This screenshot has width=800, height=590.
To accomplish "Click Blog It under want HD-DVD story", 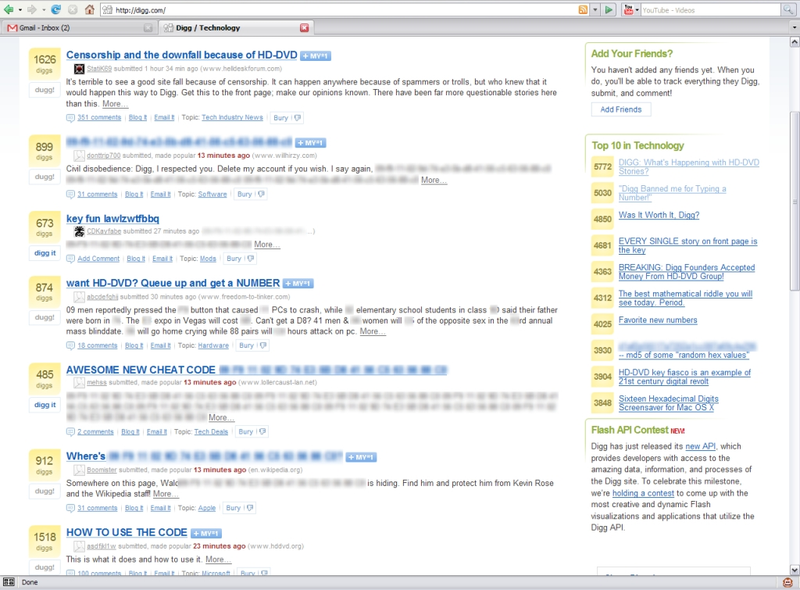I will [134, 346].
